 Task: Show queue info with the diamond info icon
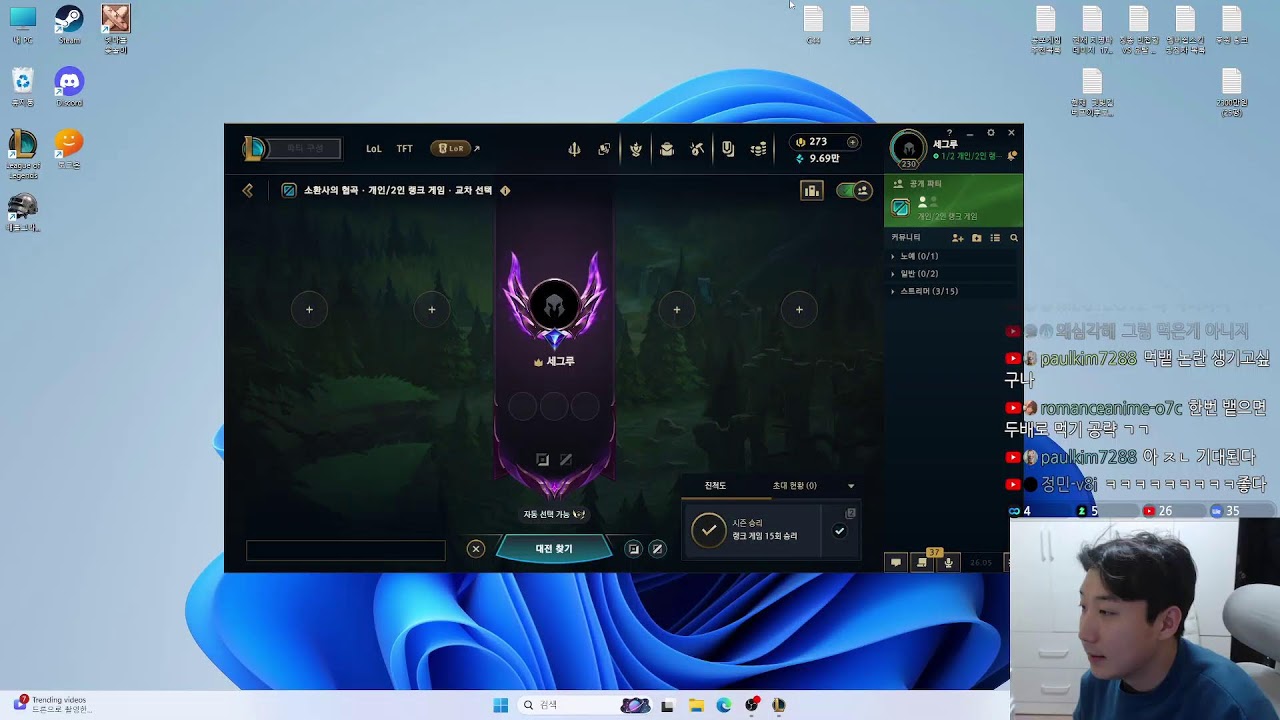[x=505, y=190]
